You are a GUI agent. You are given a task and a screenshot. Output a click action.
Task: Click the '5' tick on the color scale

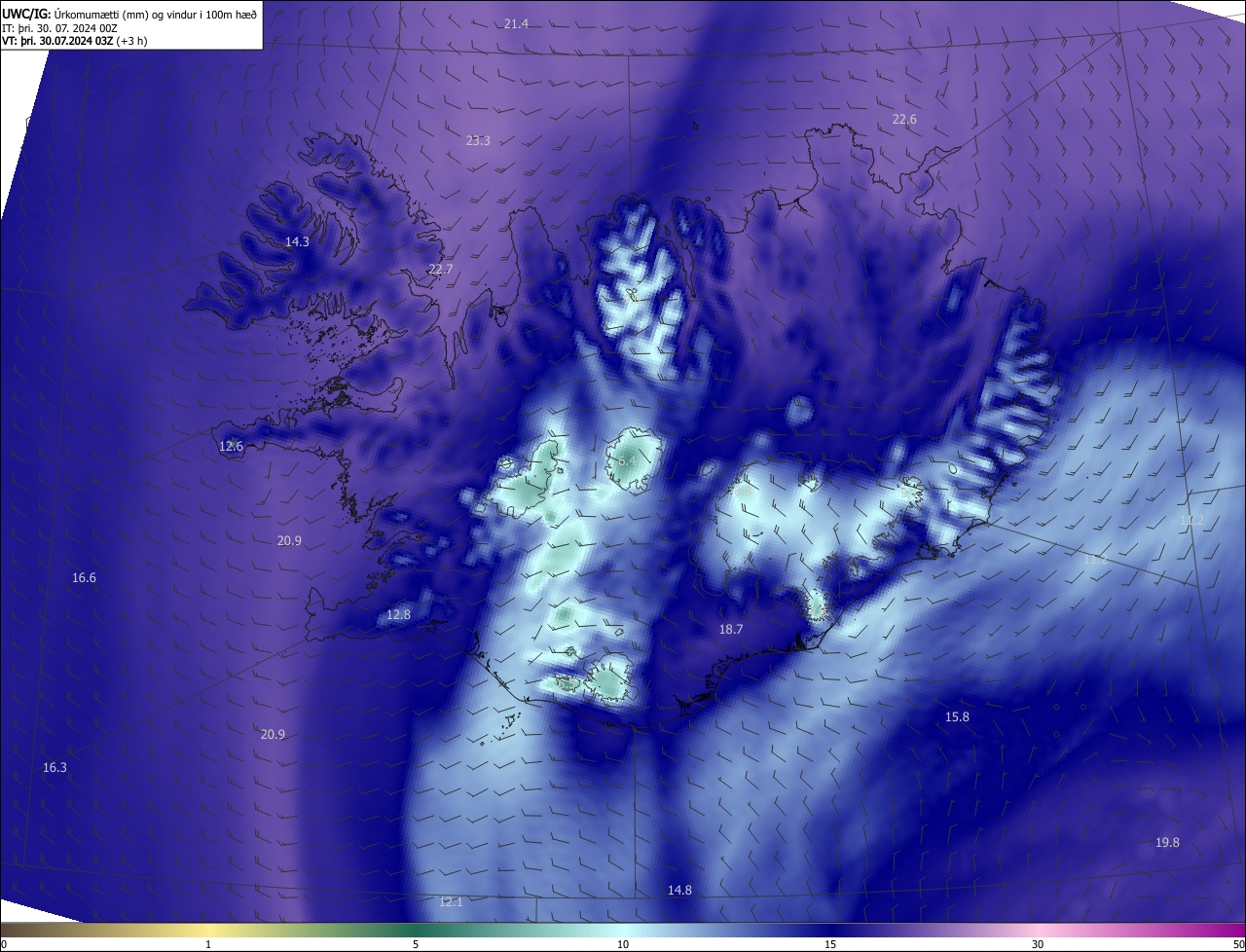(x=416, y=944)
